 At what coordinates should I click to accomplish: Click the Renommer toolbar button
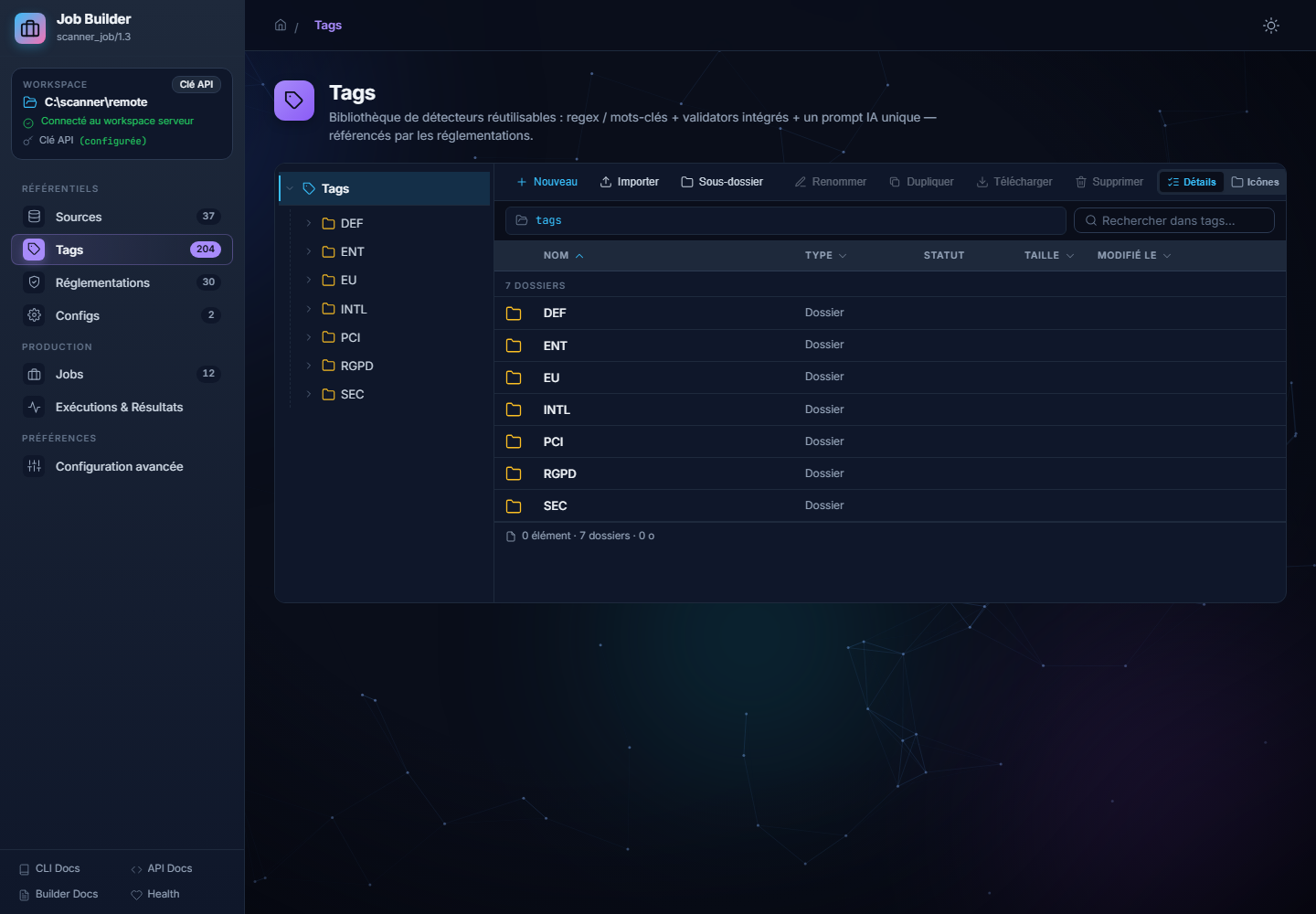pyautogui.click(x=830, y=182)
